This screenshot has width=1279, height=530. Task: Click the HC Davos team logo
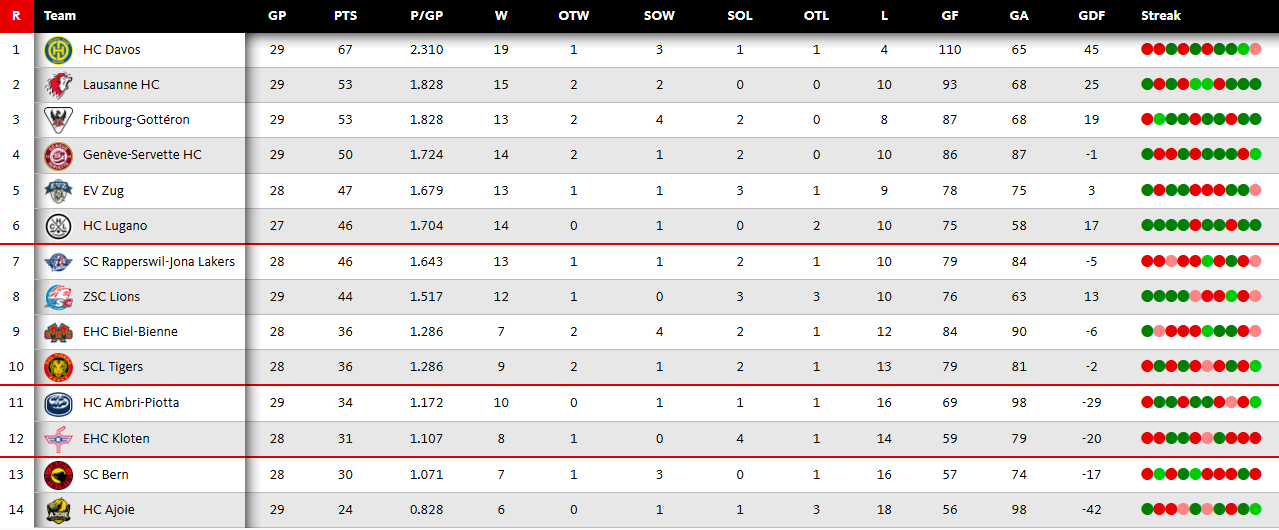coord(59,50)
